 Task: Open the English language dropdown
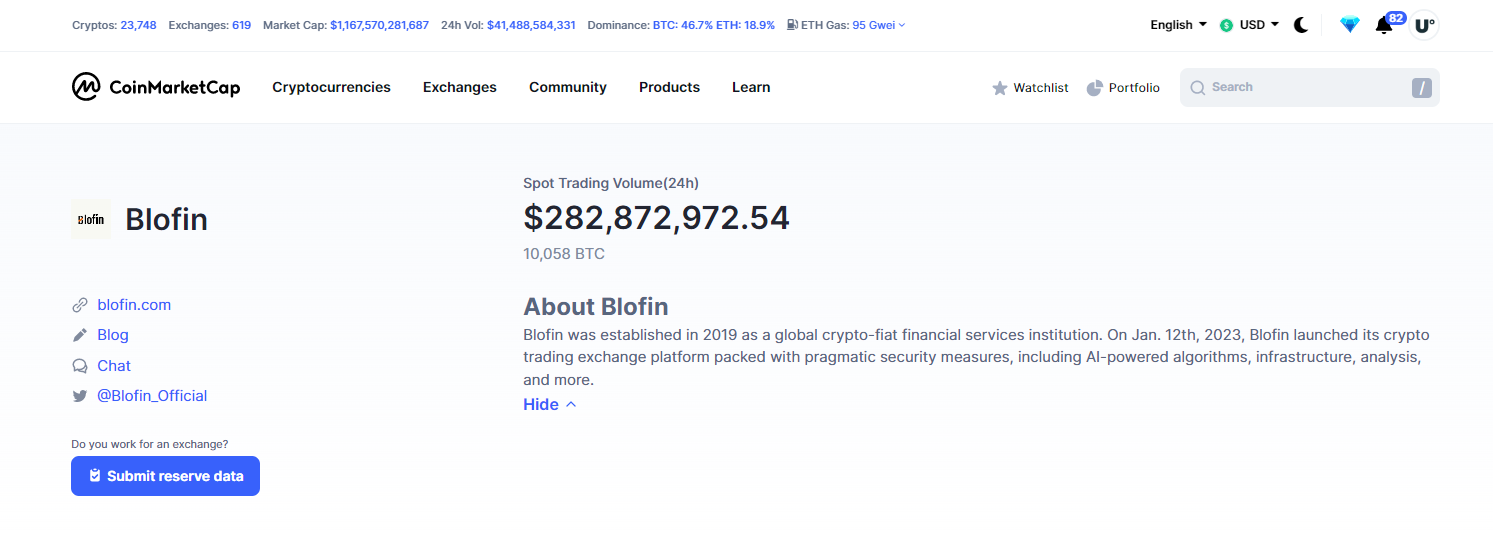[1178, 25]
